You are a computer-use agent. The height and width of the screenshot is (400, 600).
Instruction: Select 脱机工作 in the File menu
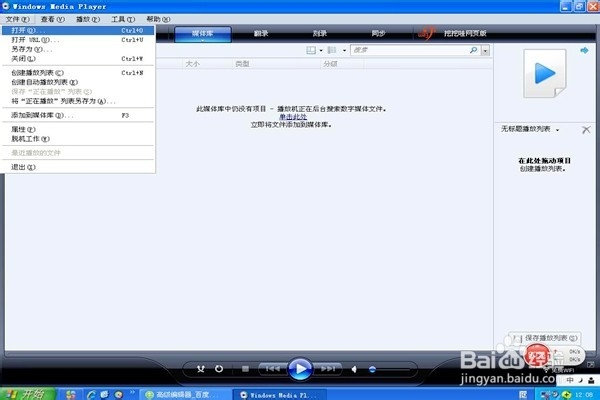(78, 139)
